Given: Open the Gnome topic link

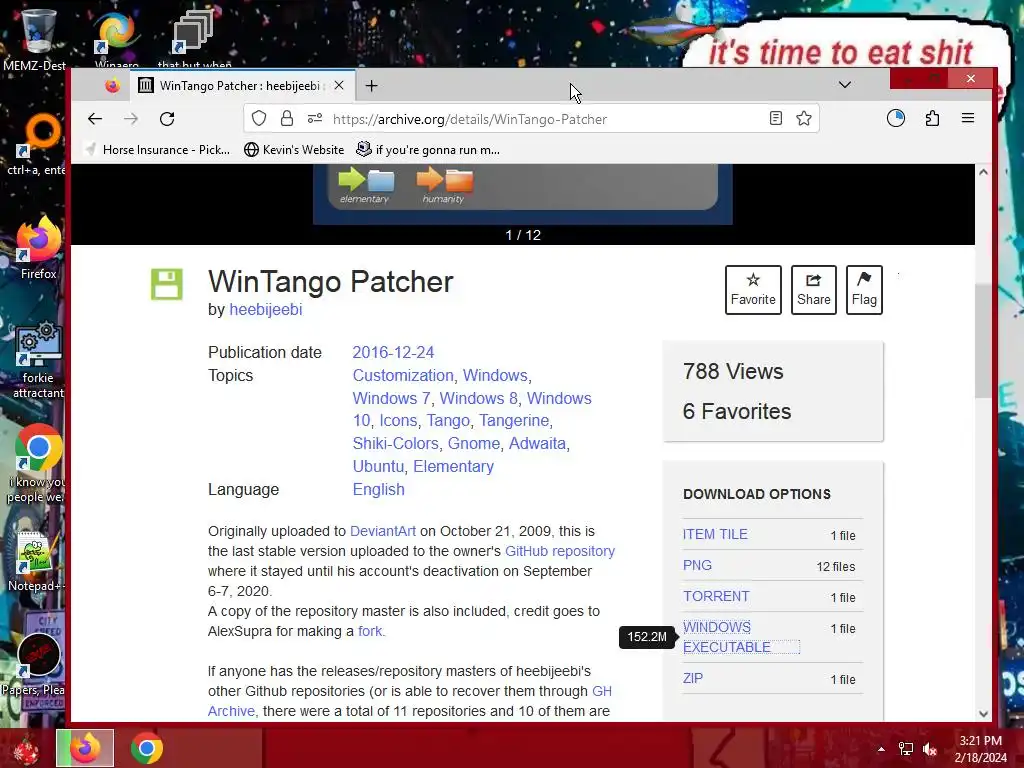Looking at the screenshot, I should [x=473, y=443].
